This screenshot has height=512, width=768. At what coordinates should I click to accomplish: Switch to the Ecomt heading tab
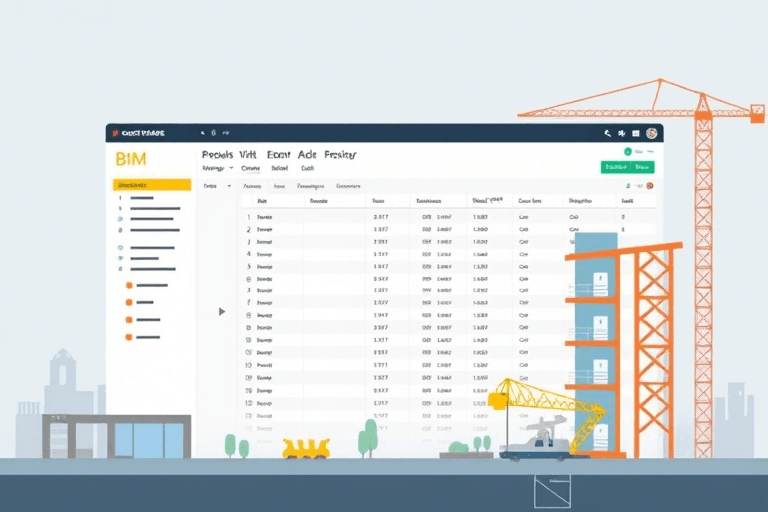[278, 155]
